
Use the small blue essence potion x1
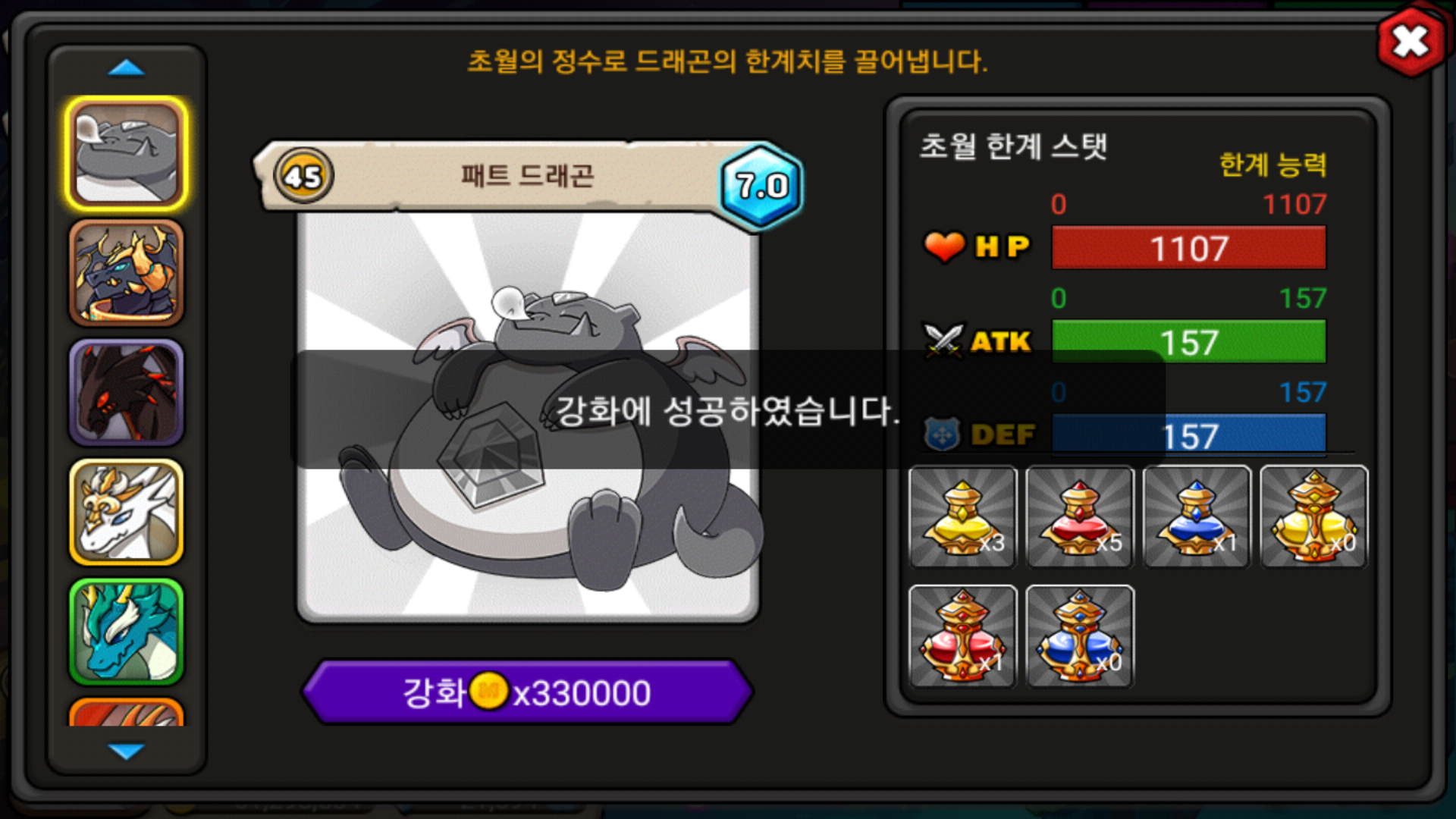click(1197, 516)
